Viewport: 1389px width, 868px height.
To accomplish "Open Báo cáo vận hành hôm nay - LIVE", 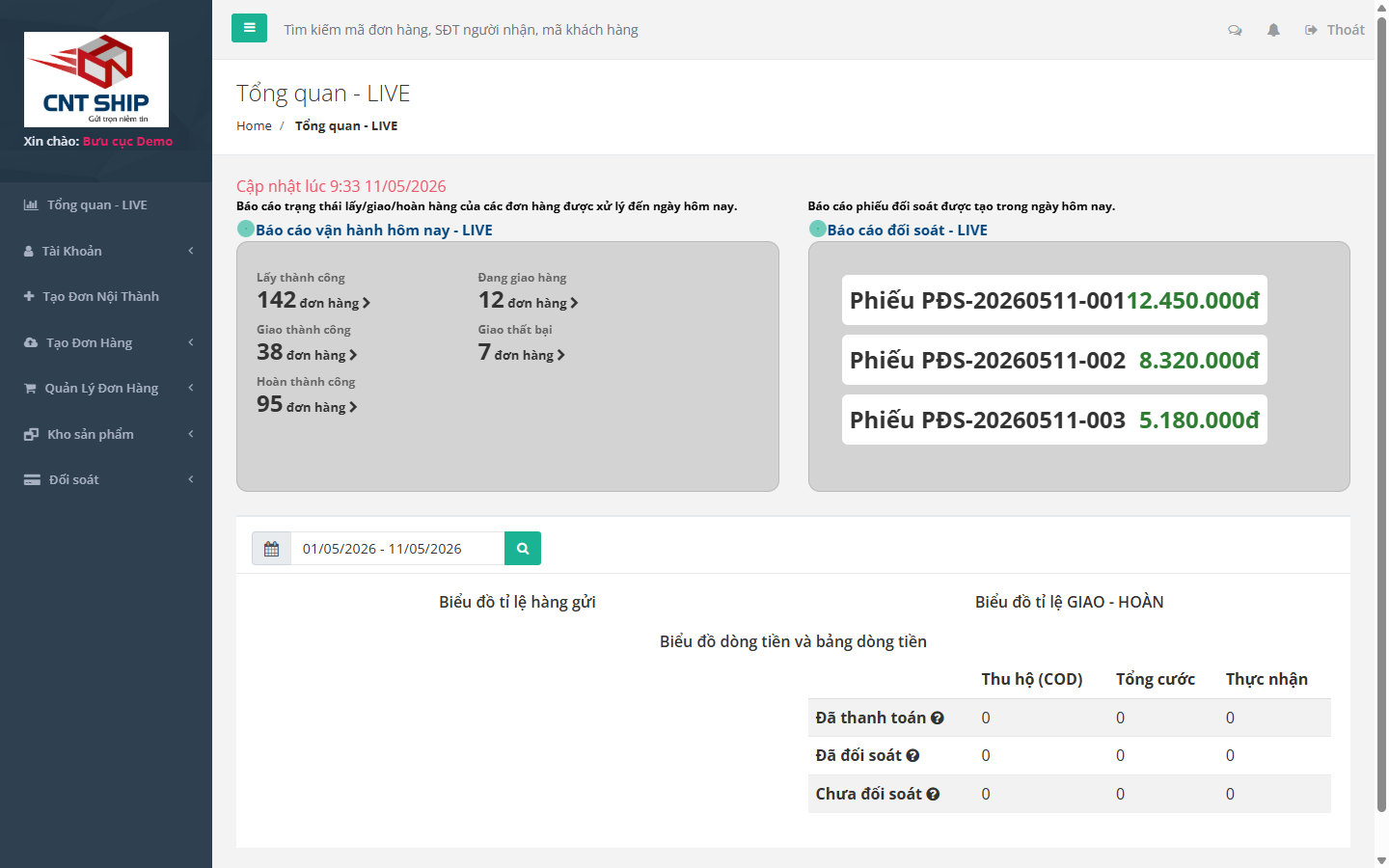I will click(374, 230).
